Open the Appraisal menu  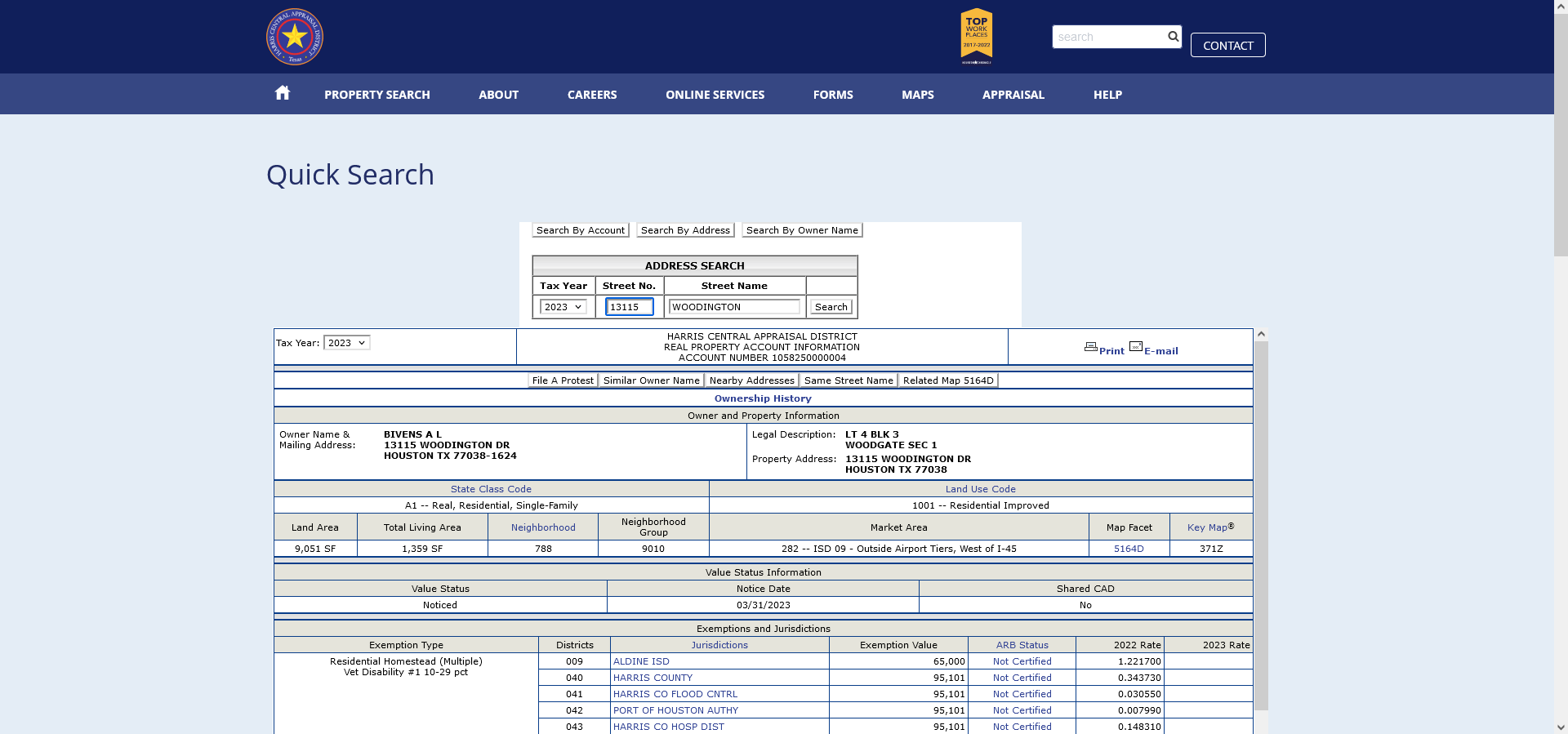1013,95
